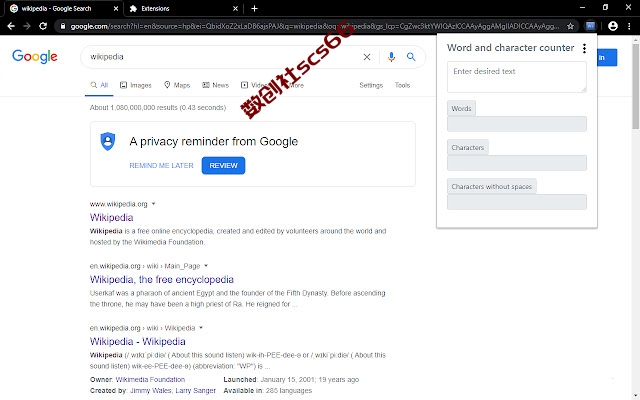Click the browser forward arrow
640x400 pixels.
27,26
